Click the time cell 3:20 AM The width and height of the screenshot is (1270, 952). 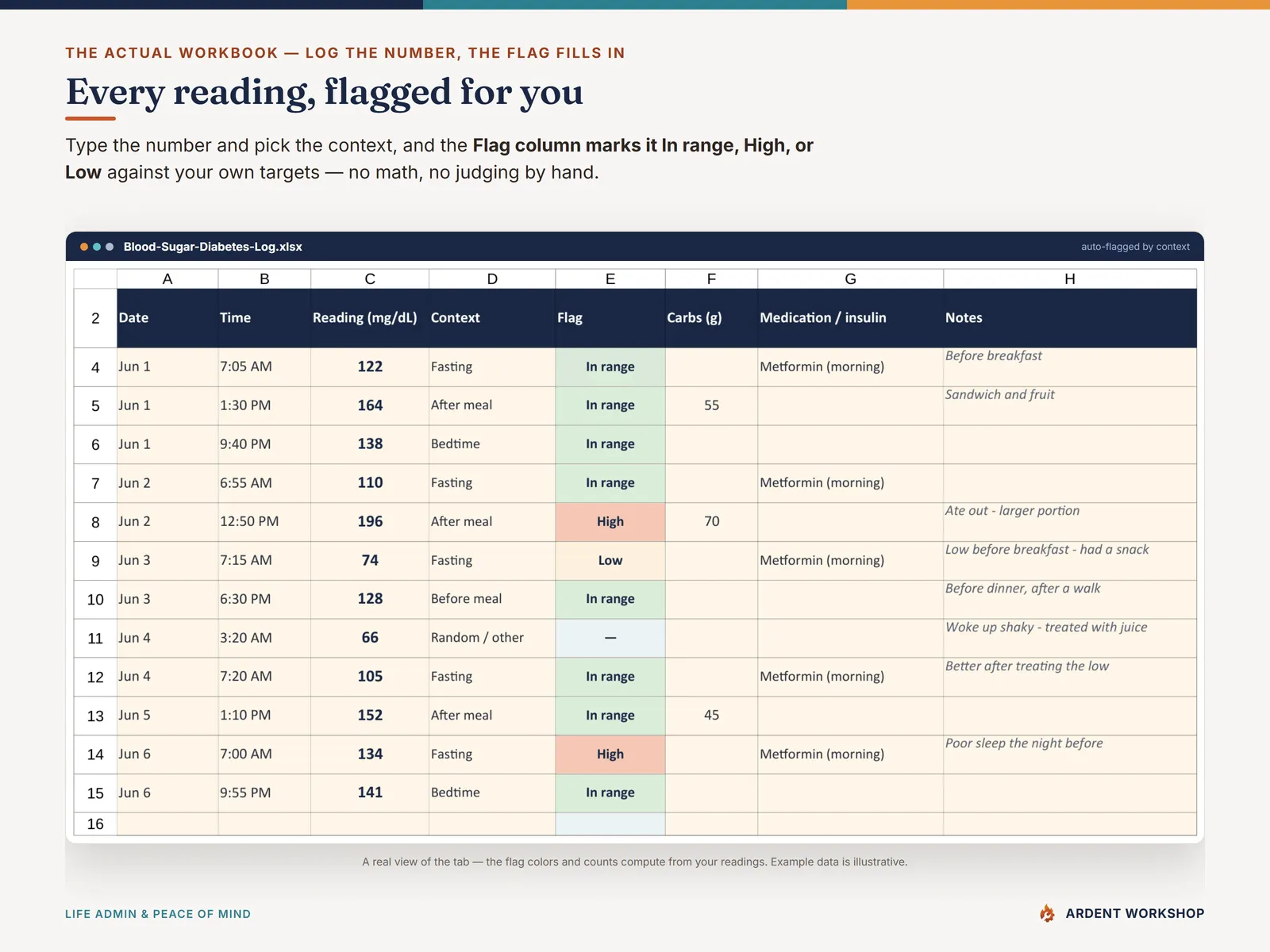coord(264,638)
